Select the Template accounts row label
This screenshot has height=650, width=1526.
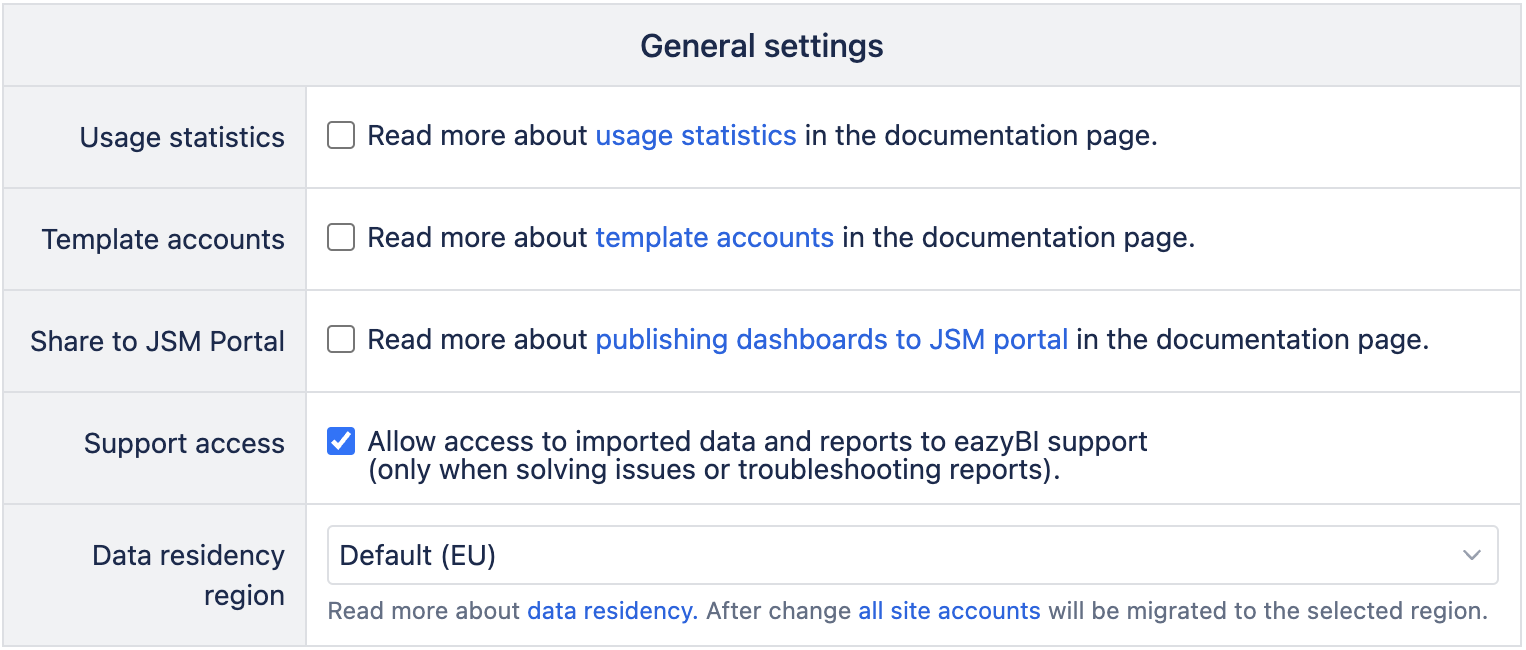(163, 240)
